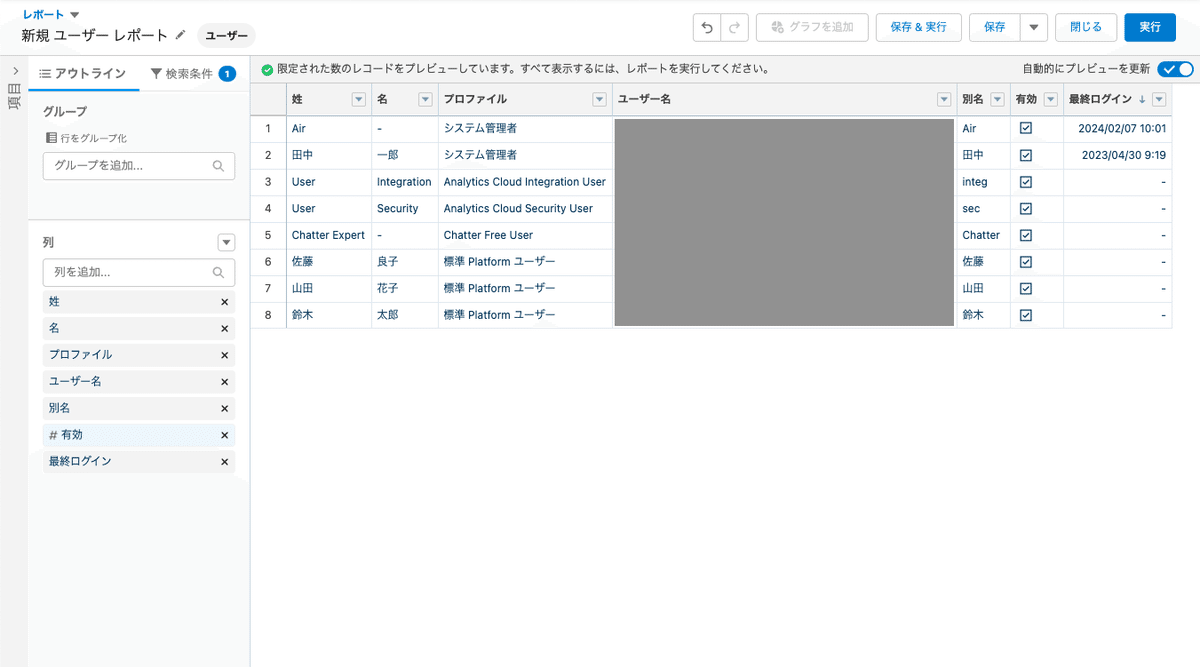Open the 最終ログイン column header dropdown
Image resolution: width=1200 pixels, height=667 pixels.
1159,100
